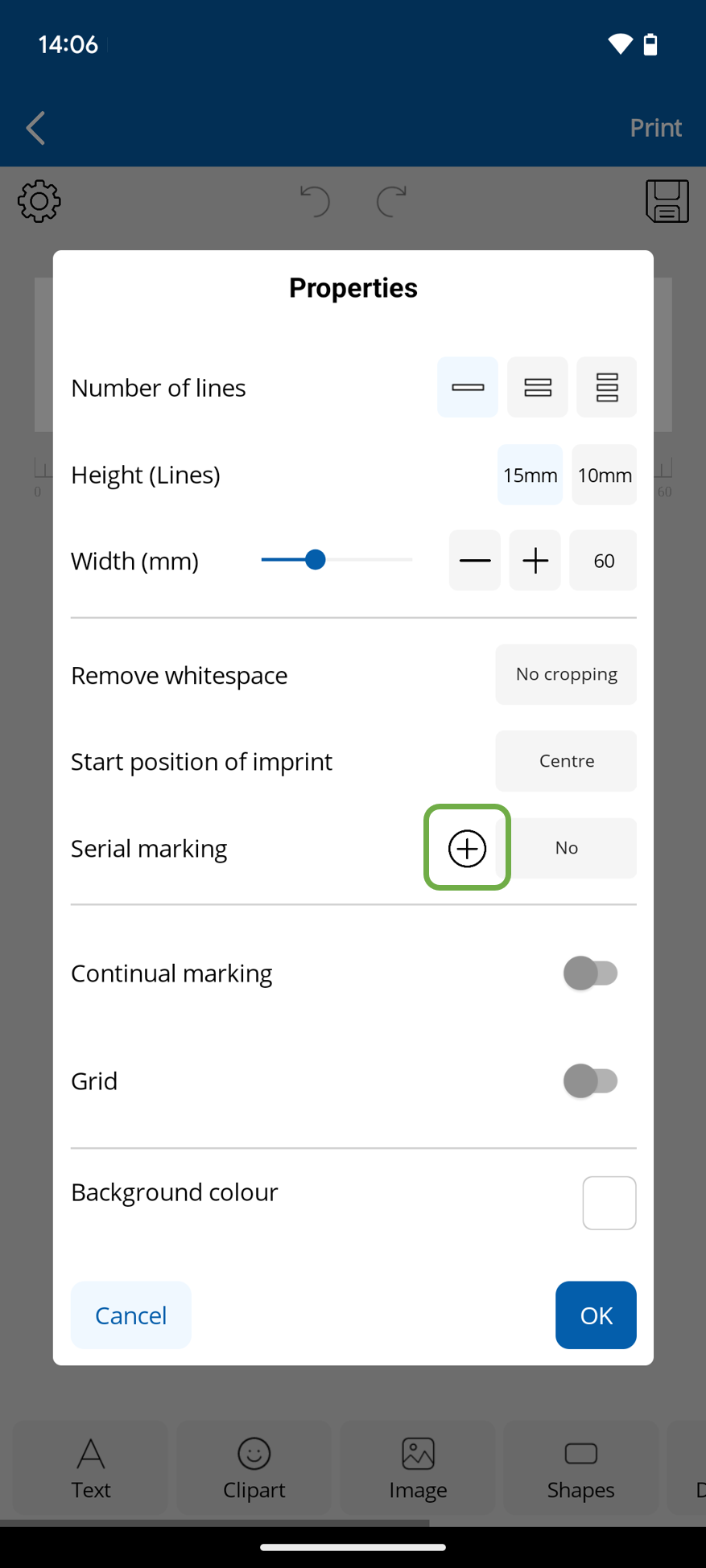The image size is (706, 1568).
Task: Decrease width with minus button
Action: (474, 561)
